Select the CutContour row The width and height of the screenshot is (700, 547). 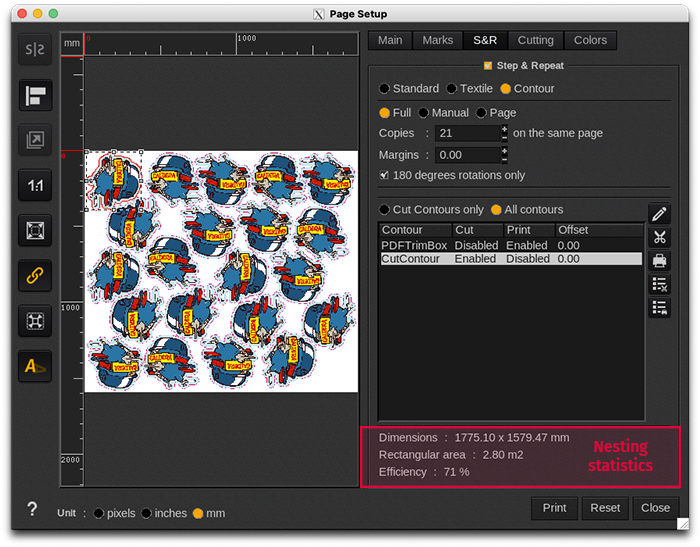pos(511,259)
